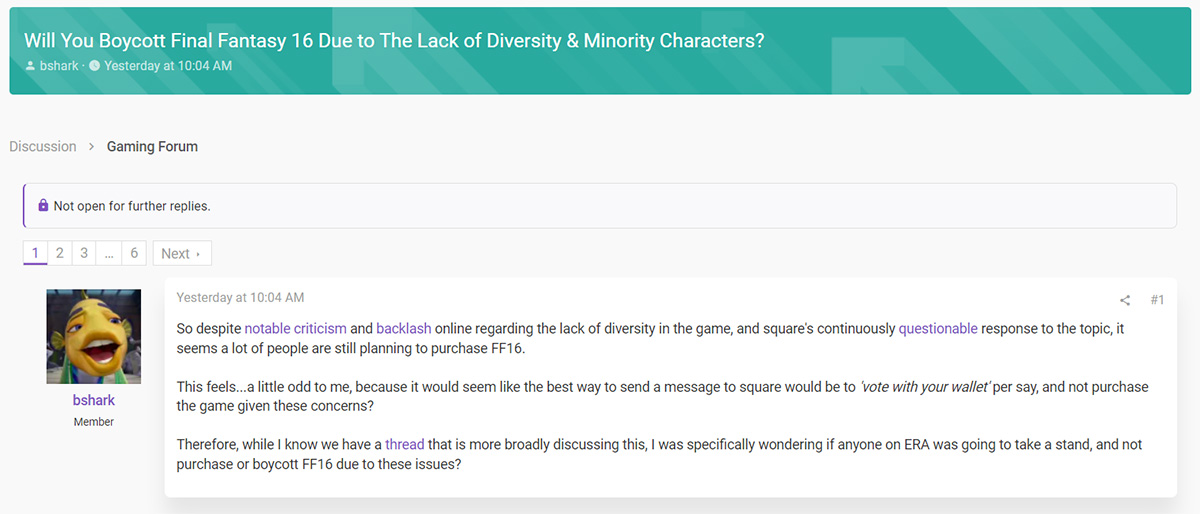Open the 'backlash' hyperlink
1200x514 pixels.
click(404, 328)
